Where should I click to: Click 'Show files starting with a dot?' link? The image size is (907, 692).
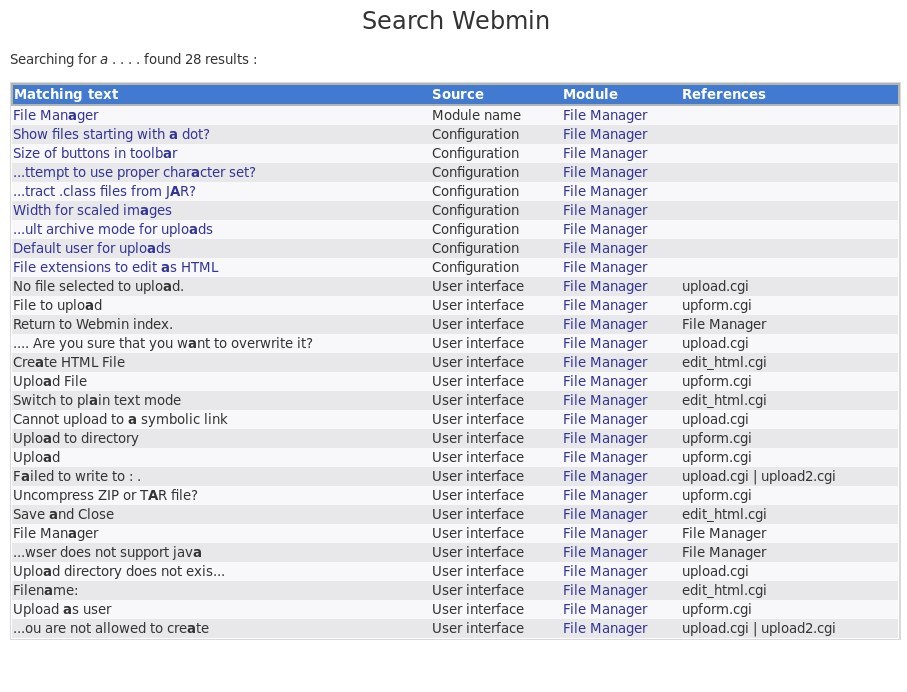(x=111, y=134)
